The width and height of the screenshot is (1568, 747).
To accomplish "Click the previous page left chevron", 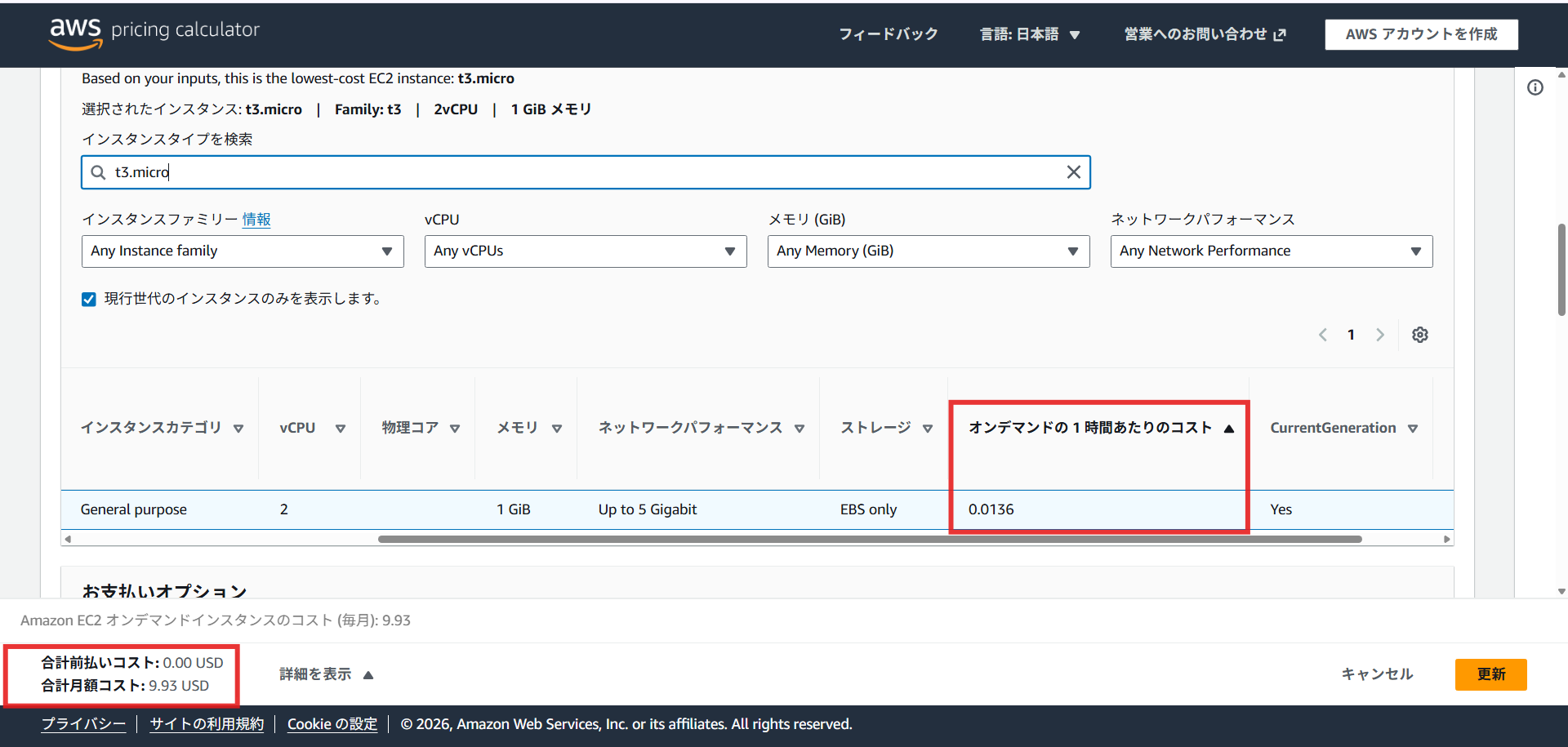I will click(x=1323, y=334).
